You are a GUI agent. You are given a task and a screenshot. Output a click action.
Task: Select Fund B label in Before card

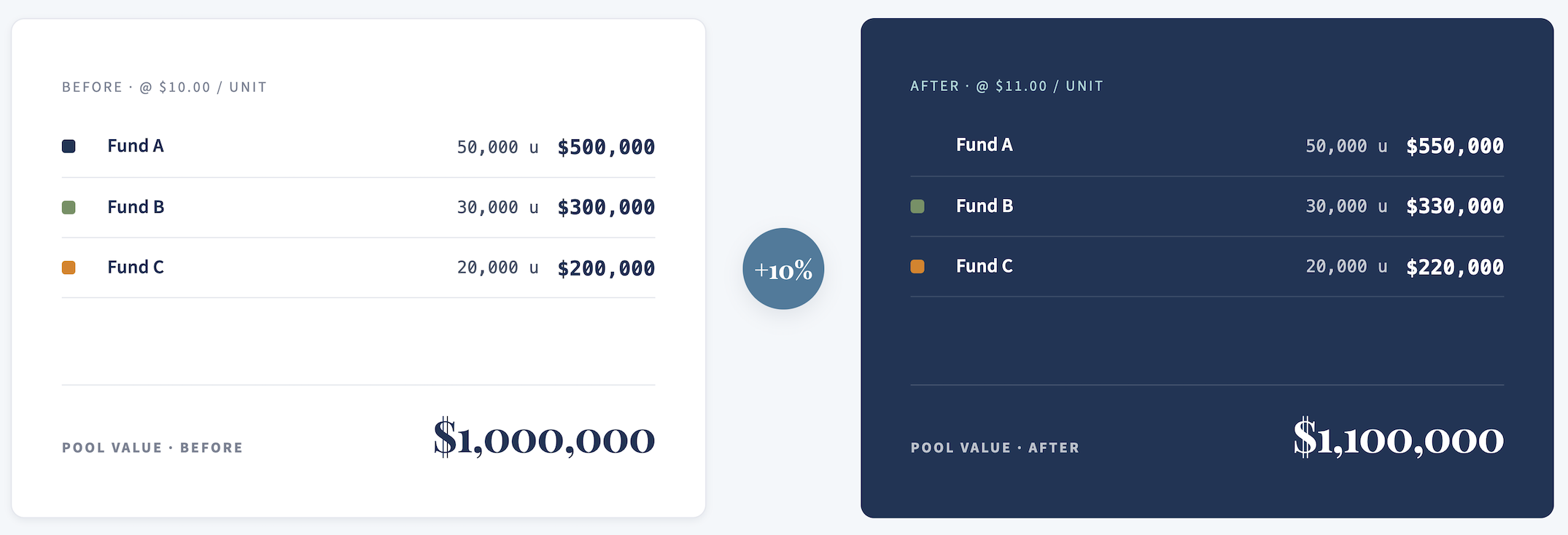click(136, 207)
